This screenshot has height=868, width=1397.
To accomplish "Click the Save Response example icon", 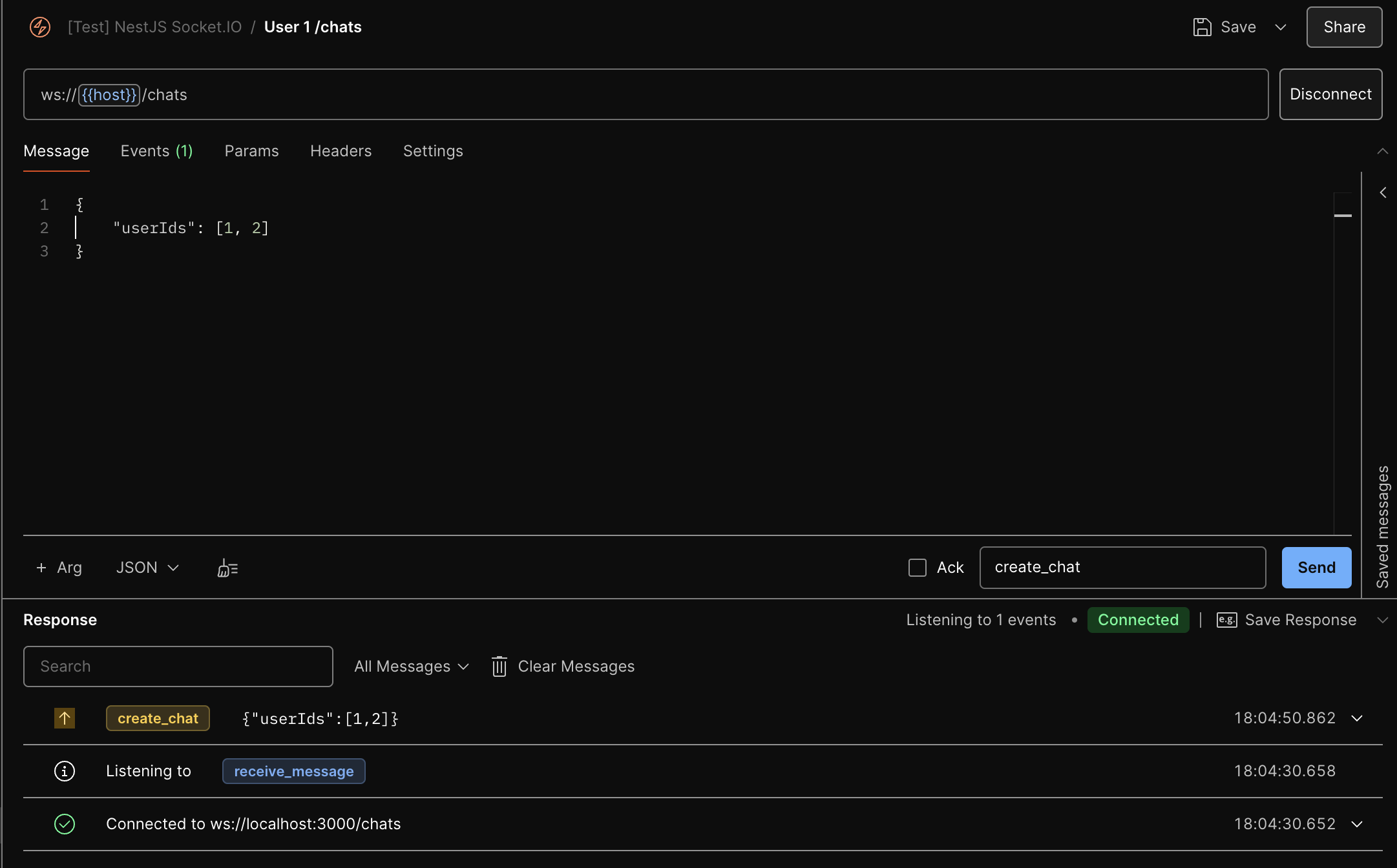I will tap(1226, 620).
